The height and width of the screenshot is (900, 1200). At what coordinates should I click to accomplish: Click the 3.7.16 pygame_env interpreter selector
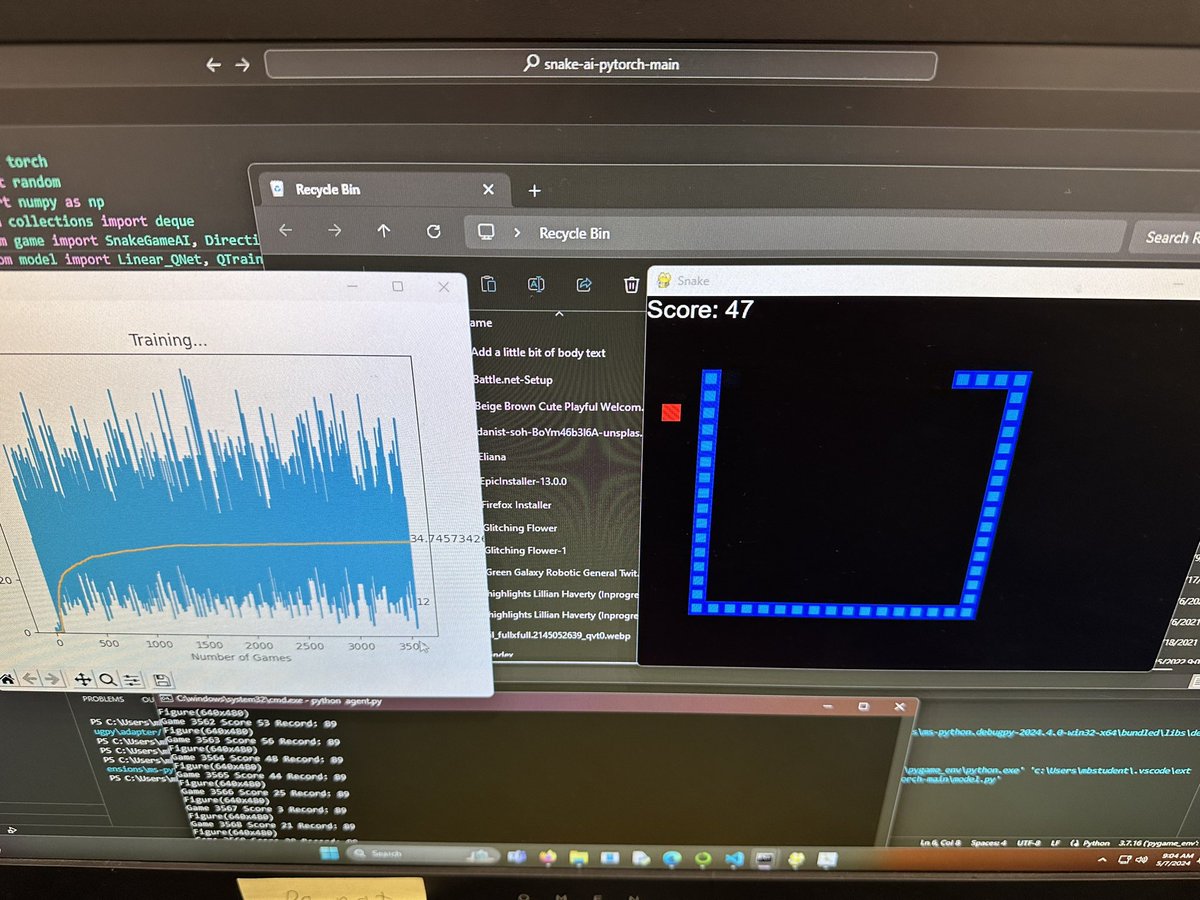click(x=1158, y=843)
